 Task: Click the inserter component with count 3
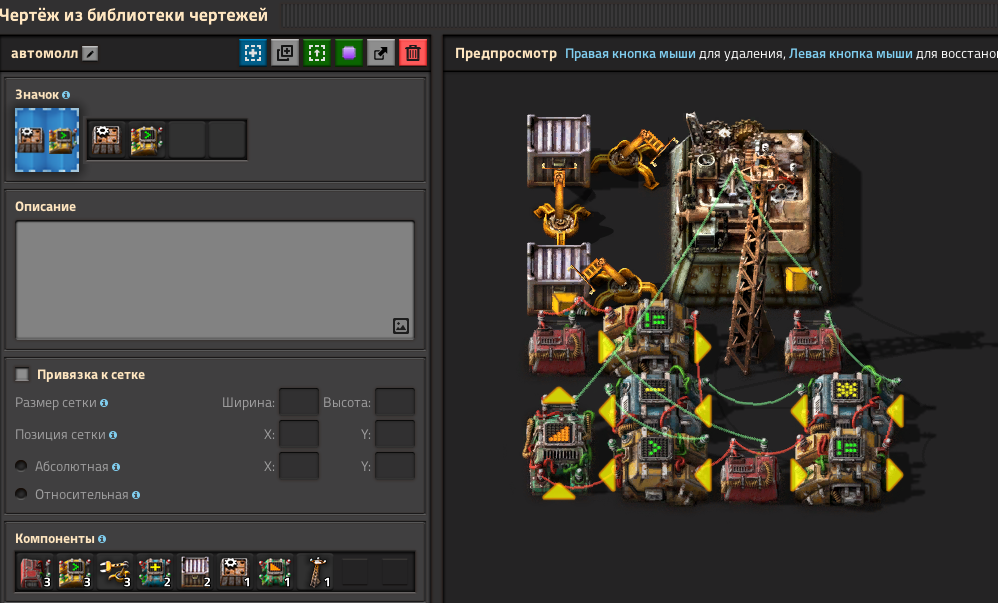coord(115,572)
